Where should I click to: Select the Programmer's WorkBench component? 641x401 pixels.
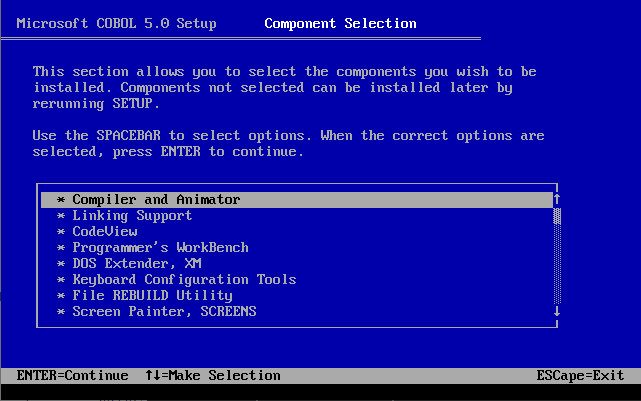(x=160, y=248)
